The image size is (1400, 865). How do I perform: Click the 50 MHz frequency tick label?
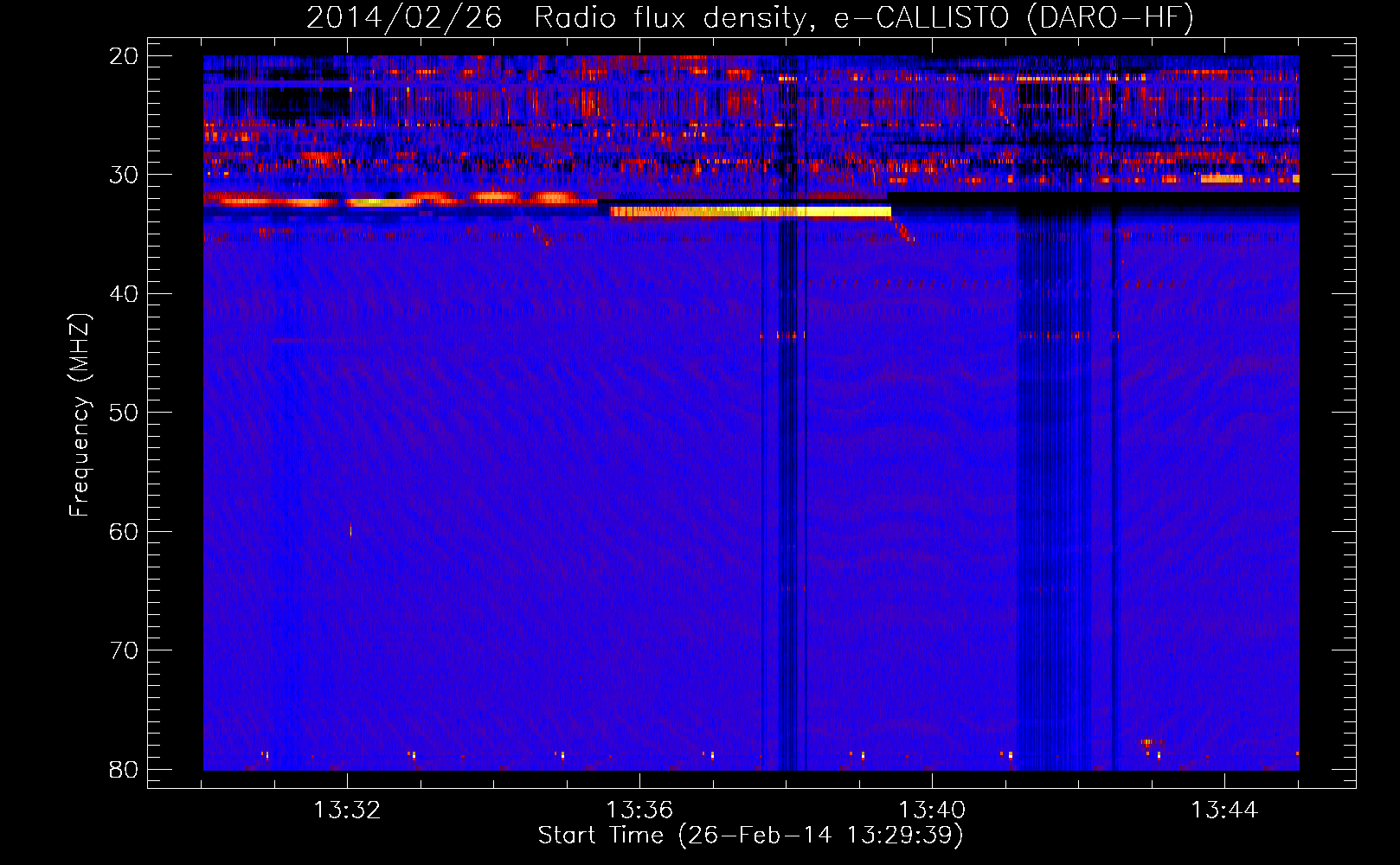click(124, 413)
